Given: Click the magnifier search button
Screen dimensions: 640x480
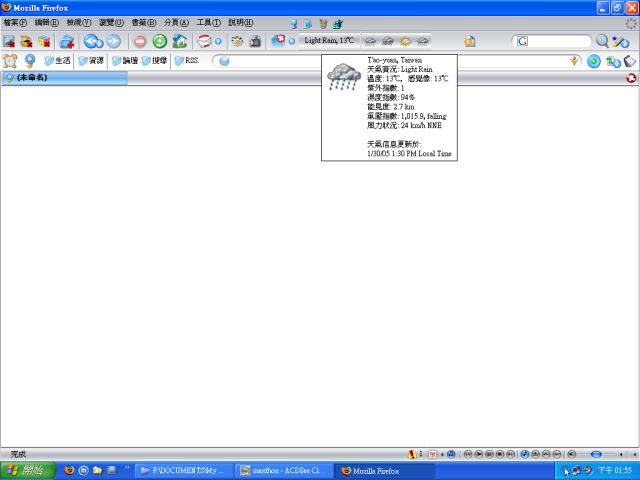Looking at the screenshot, I should 602,41.
